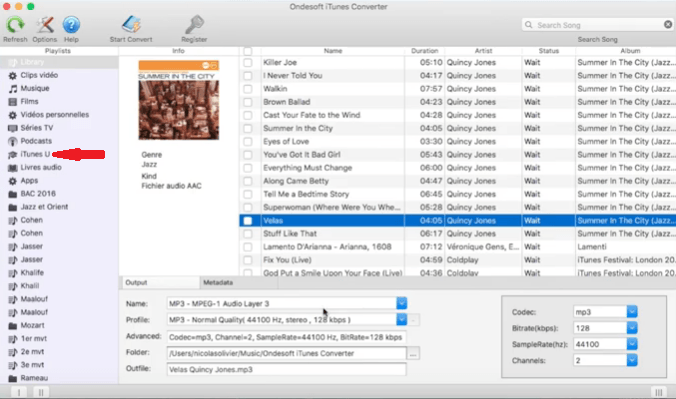The height and width of the screenshot is (399, 676).
Task: Select the Library playlist row
Action: pyautogui.click(x=59, y=62)
